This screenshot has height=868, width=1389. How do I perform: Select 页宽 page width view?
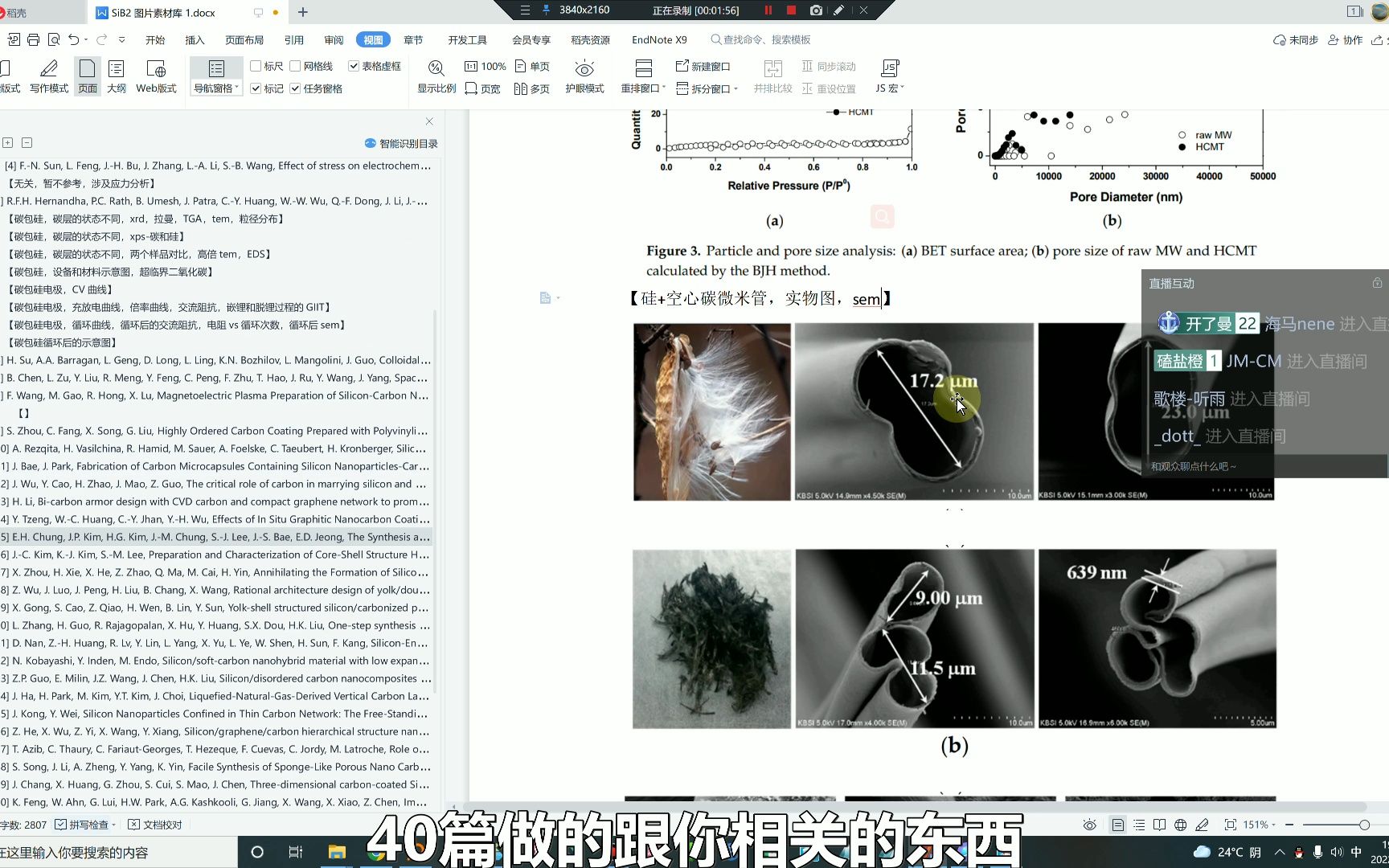pos(483,88)
